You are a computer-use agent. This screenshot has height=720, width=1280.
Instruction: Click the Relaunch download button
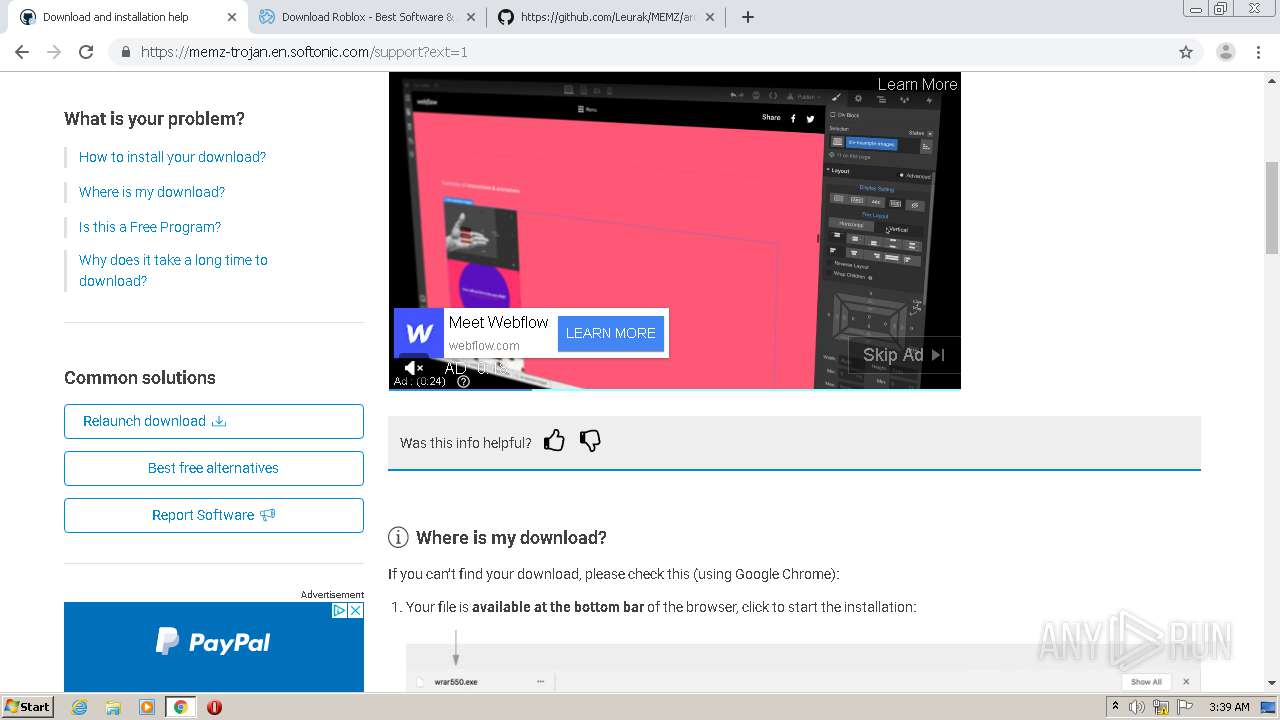tap(214, 421)
